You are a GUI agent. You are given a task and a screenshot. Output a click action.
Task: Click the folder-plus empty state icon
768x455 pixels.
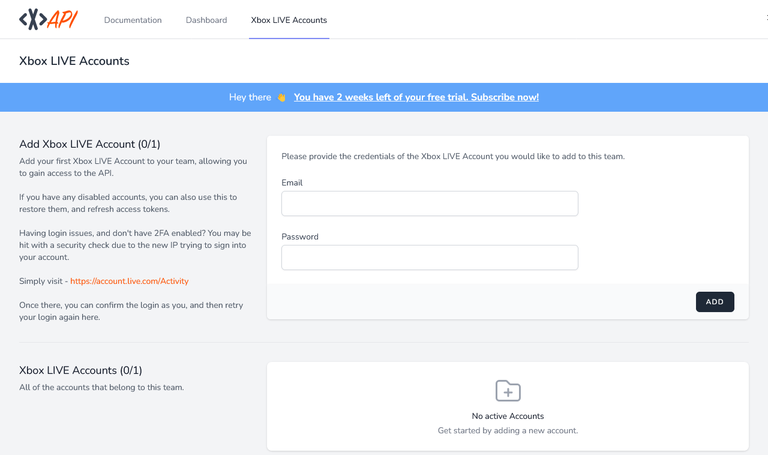click(508, 390)
